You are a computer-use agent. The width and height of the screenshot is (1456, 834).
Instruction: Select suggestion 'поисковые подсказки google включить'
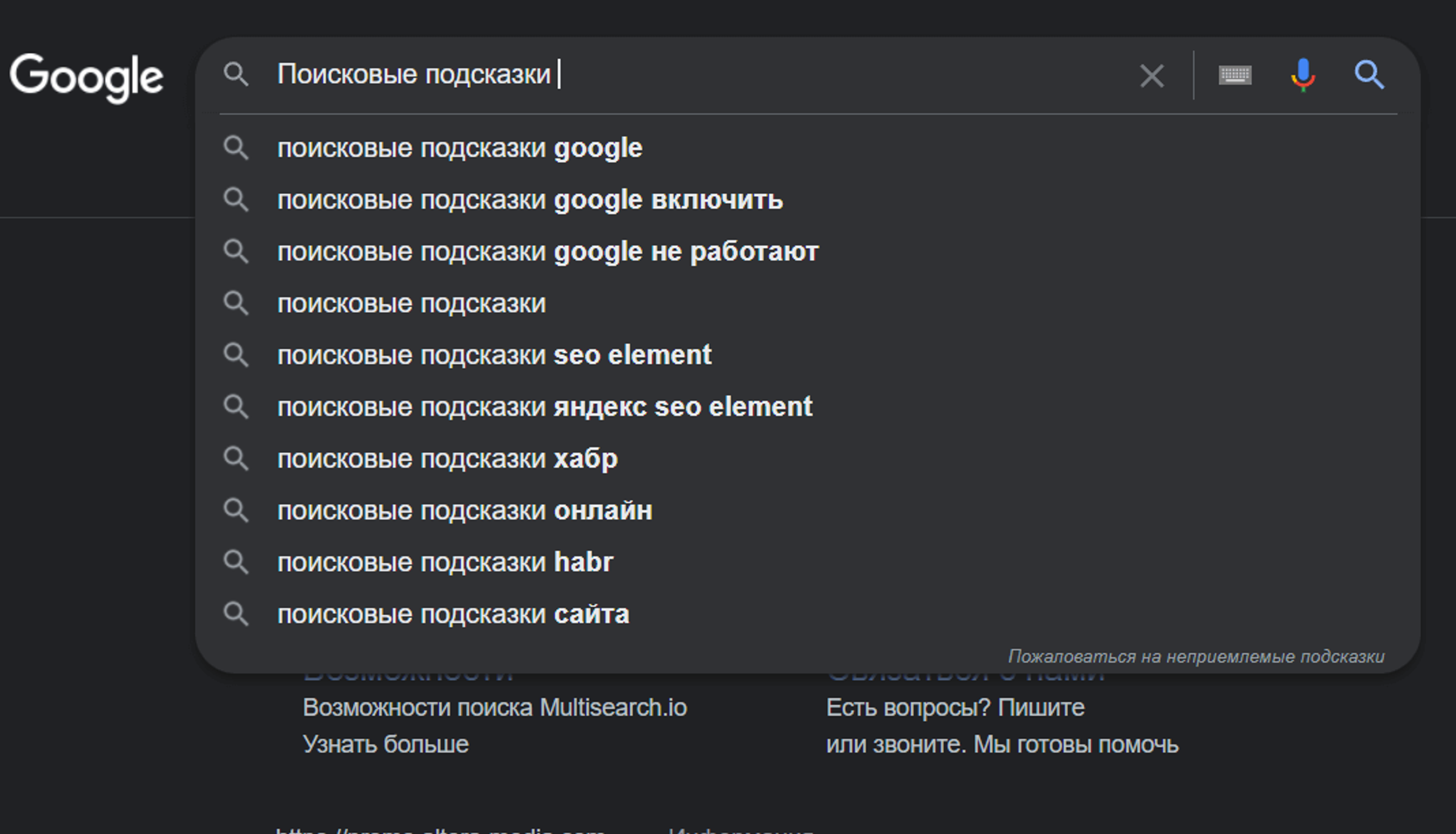(x=529, y=200)
